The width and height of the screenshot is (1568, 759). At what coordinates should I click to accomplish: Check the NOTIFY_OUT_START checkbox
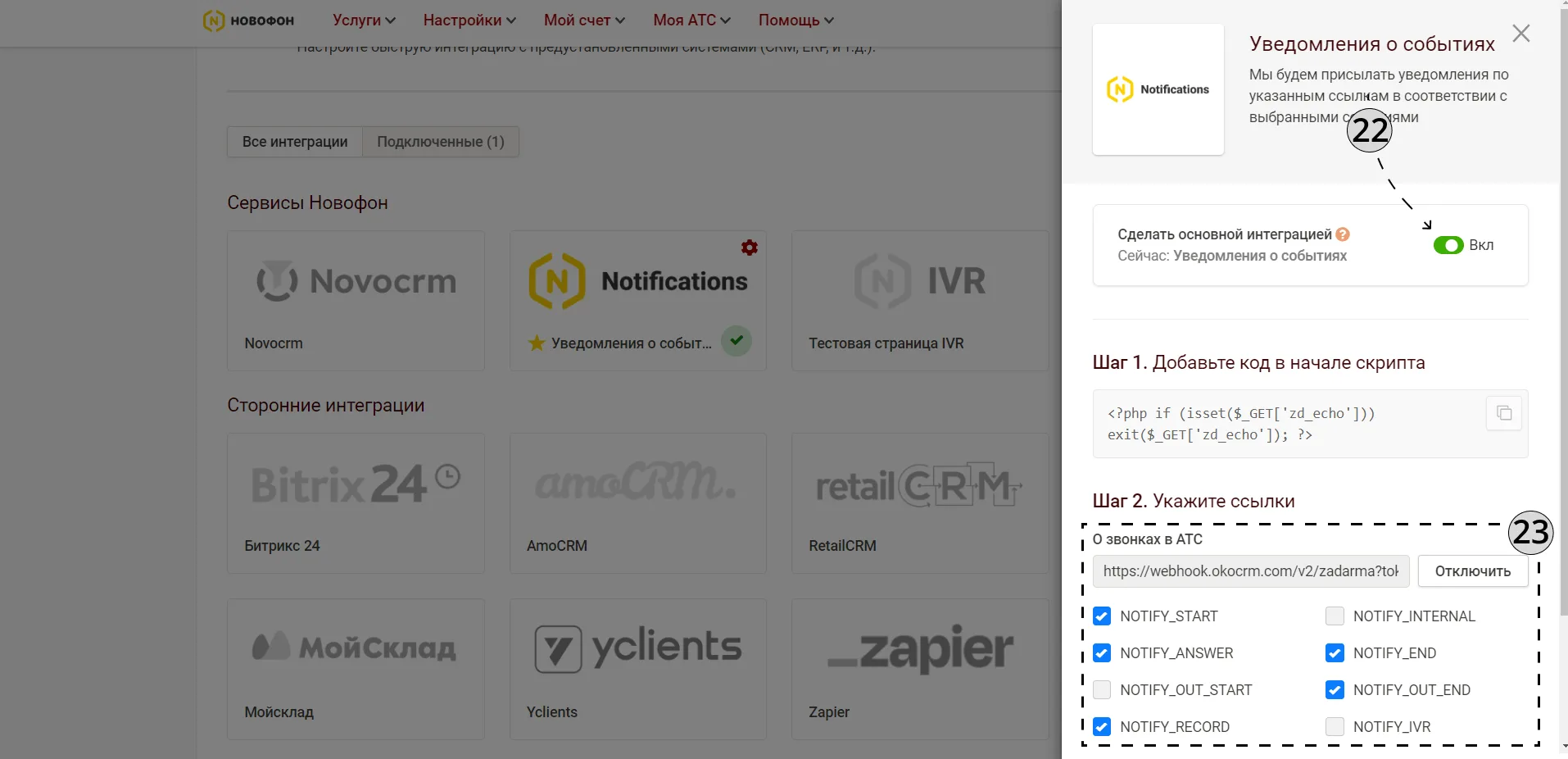[1102, 690]
